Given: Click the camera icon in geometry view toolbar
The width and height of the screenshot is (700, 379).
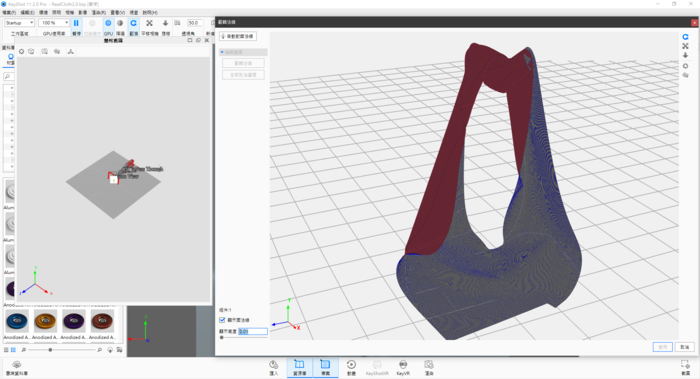Looking at the screenshot, I should (x=57, y=51).
